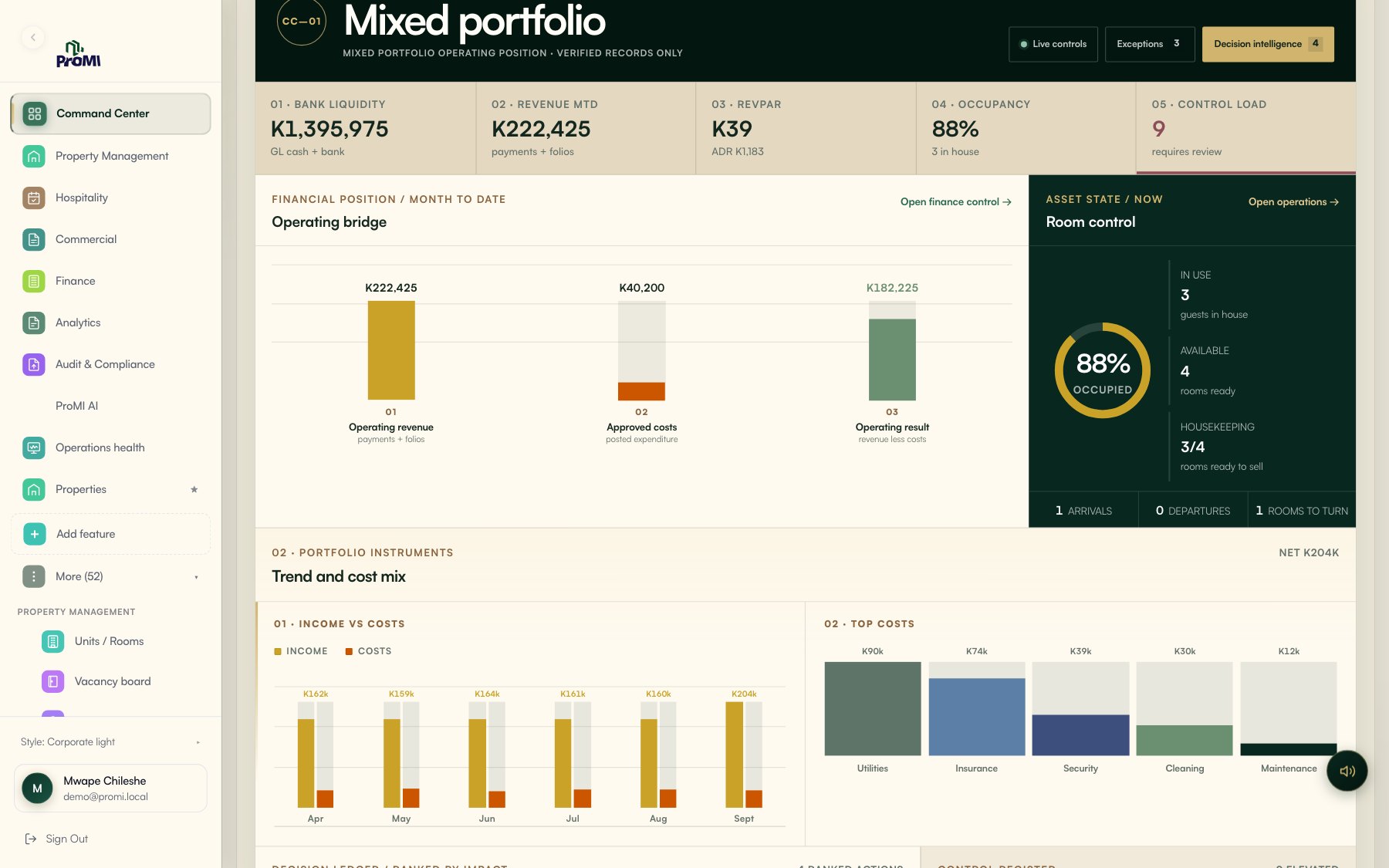Image resolution: width=1389 pixels, height=868 pixels.
Task: Click the Analytics report icon
Action: point(34,323)
